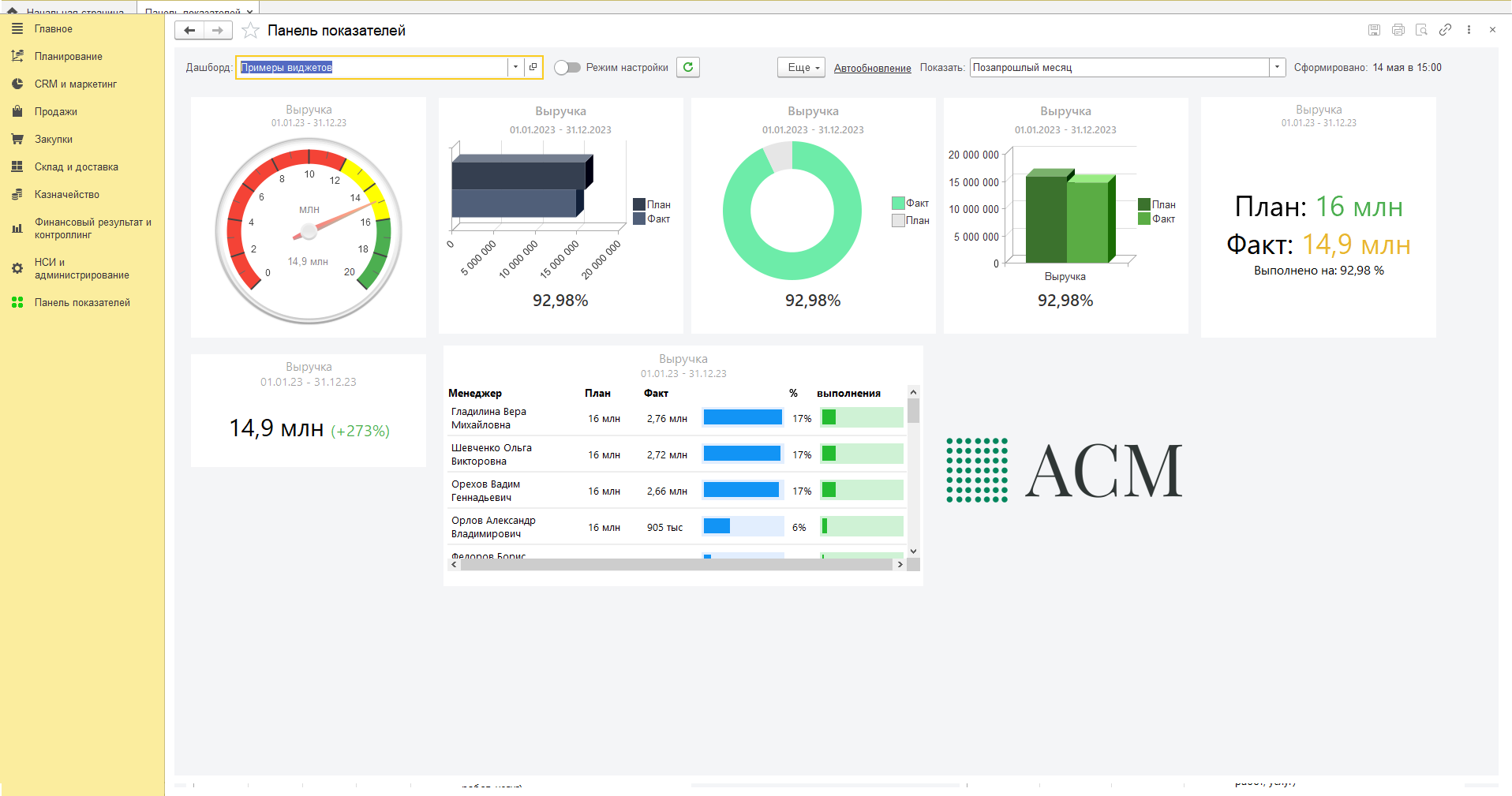The image size is (1512, 796).
Task: Click the table scroll-right arrow
Action: [900, 564]
